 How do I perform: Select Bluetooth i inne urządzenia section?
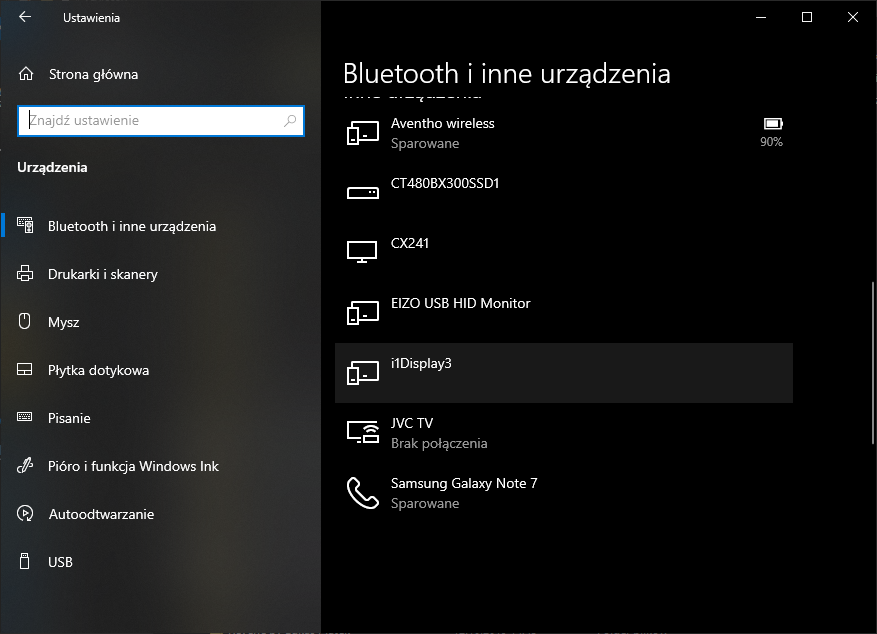(131, 226)
